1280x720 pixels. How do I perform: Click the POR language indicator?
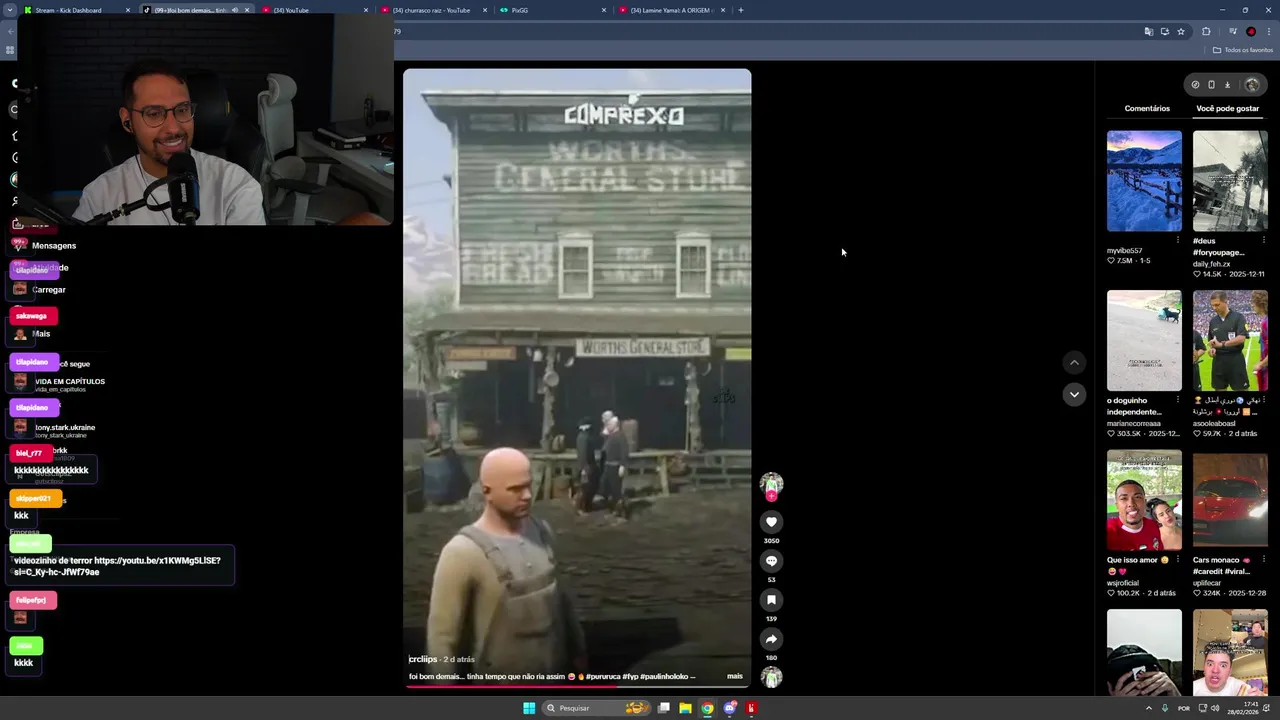click(1184, 708)
